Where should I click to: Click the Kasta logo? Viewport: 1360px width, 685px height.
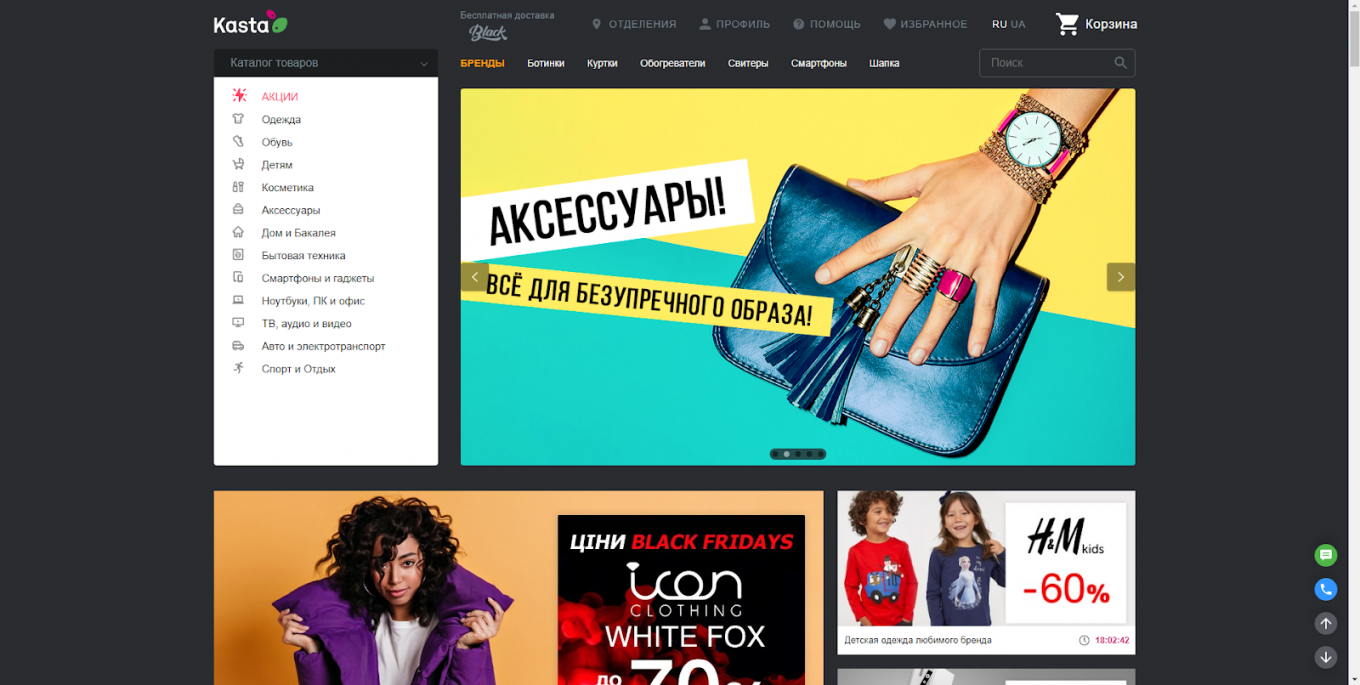(x=249, y=23)
